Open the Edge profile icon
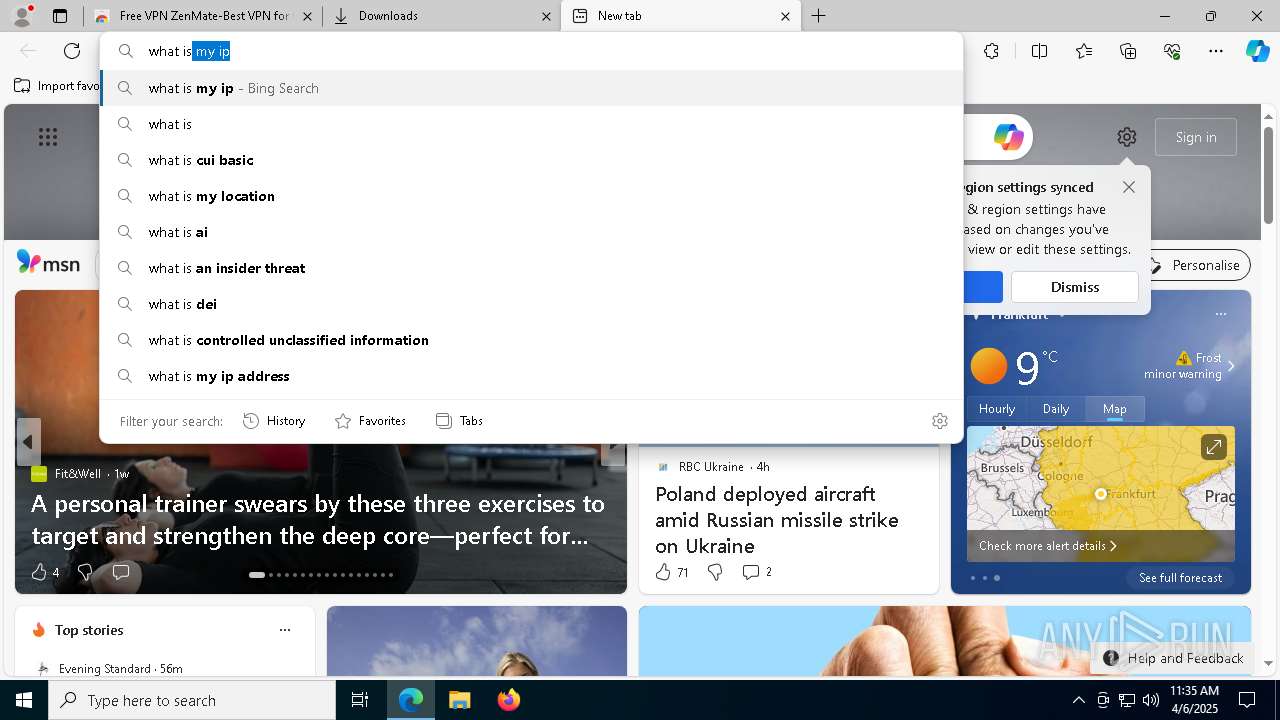1280x720 pixels. 22,16
